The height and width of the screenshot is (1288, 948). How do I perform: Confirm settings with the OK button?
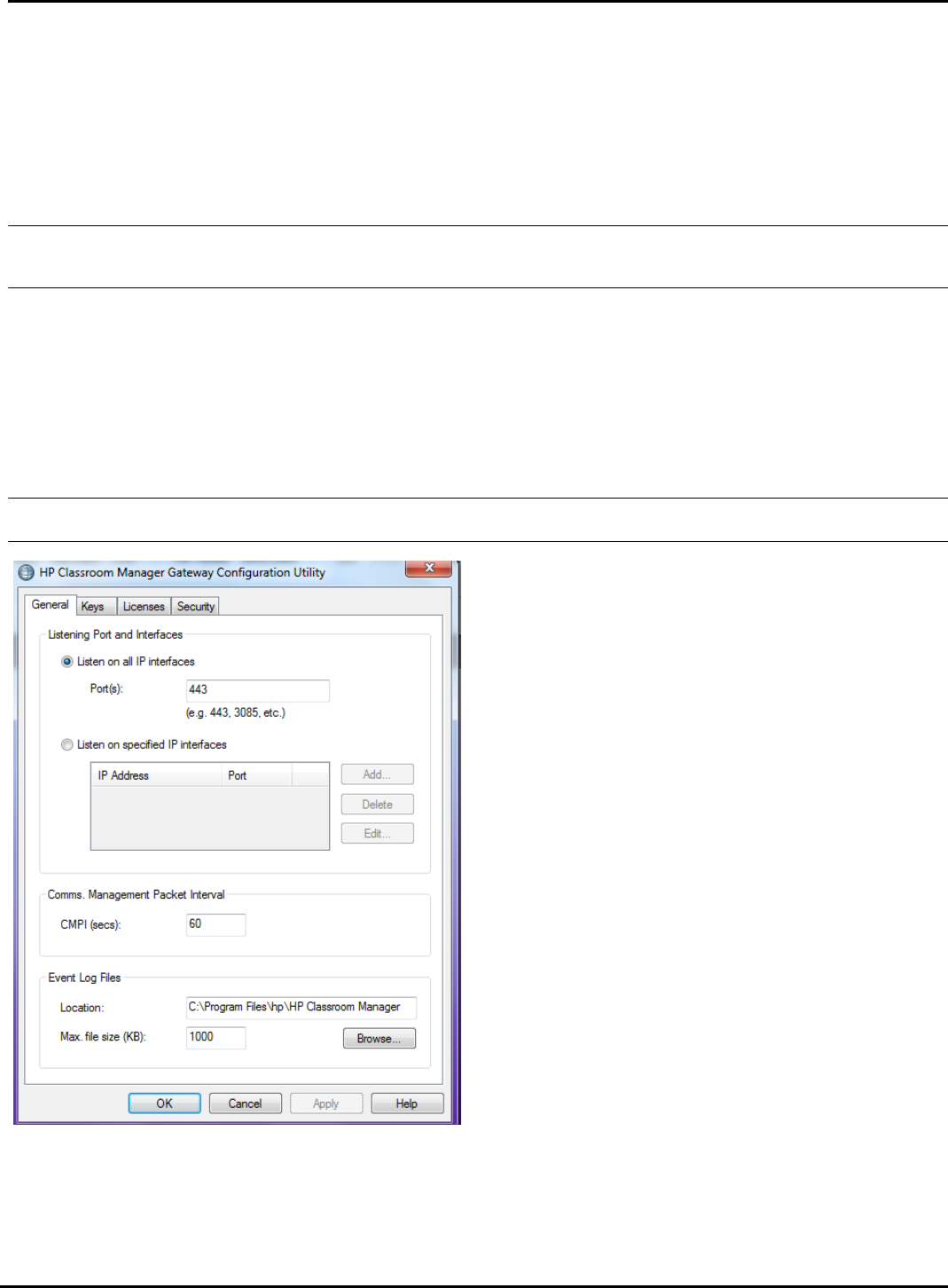[165, 1103]
